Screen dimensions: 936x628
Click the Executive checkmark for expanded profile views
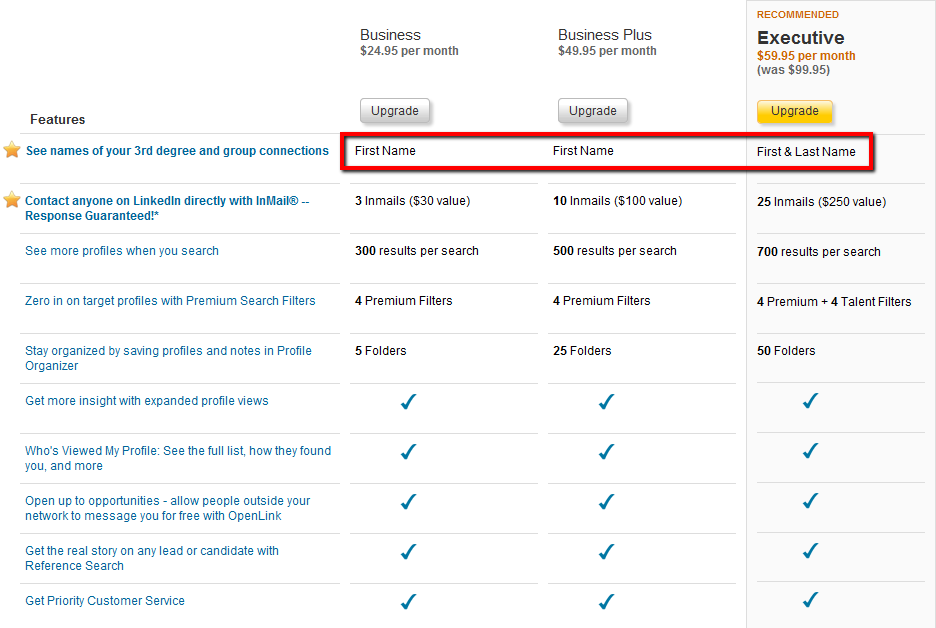pyautogui.click(x=810, y=401)
